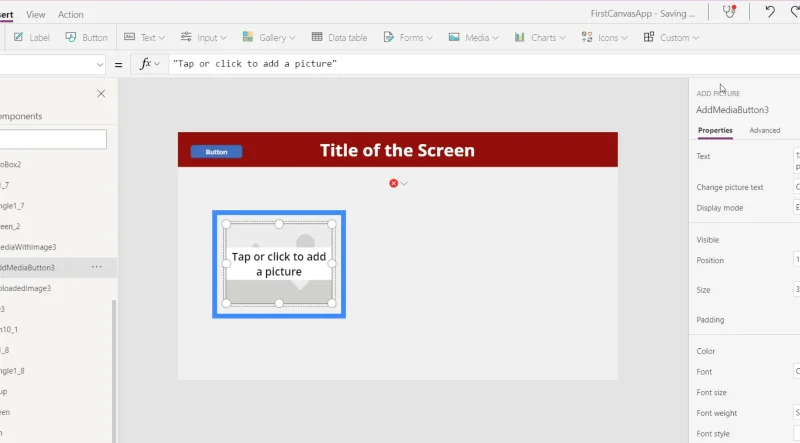This screenshot has height=443, width=800.
Task: Click the red error icon on canvas
Action: pos(393,183)
